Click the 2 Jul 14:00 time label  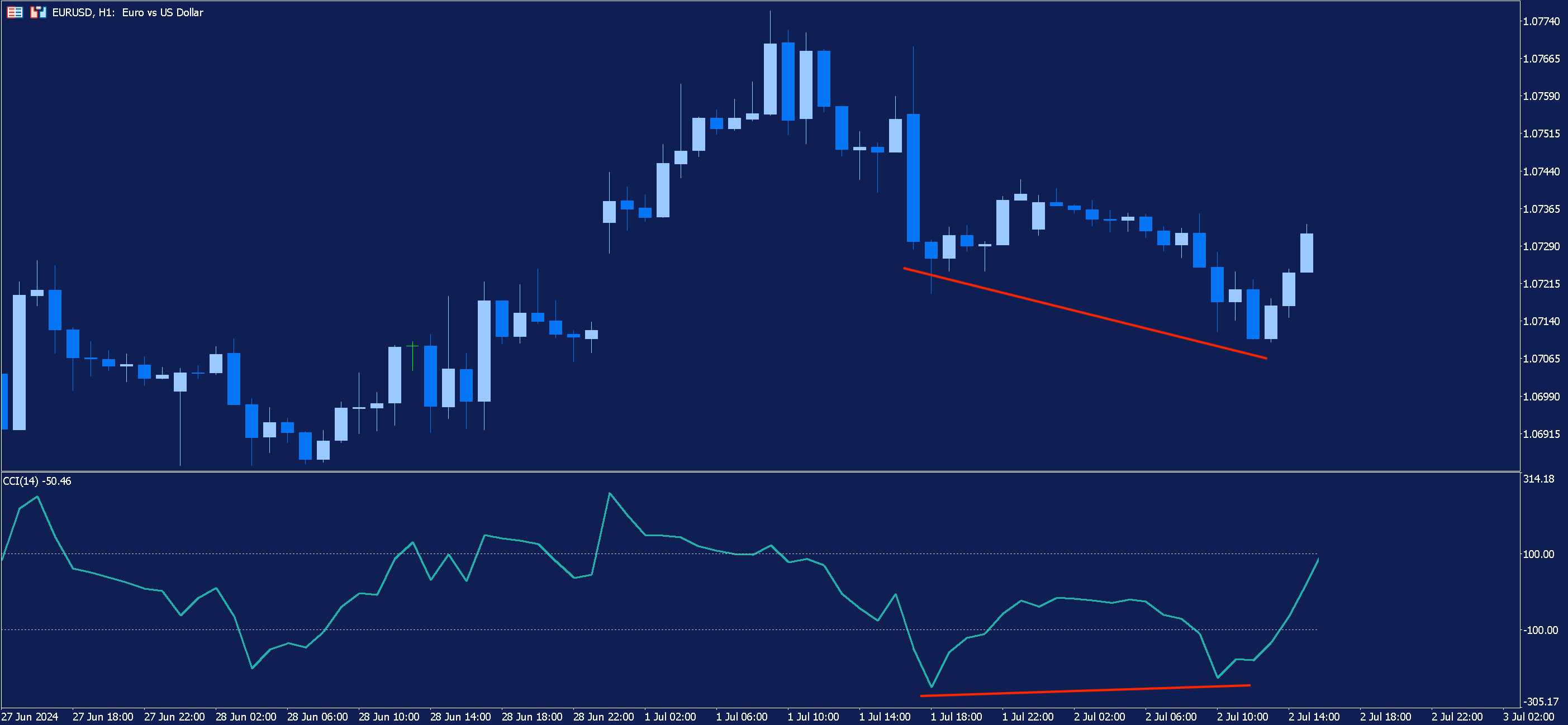click(1314, 717)
